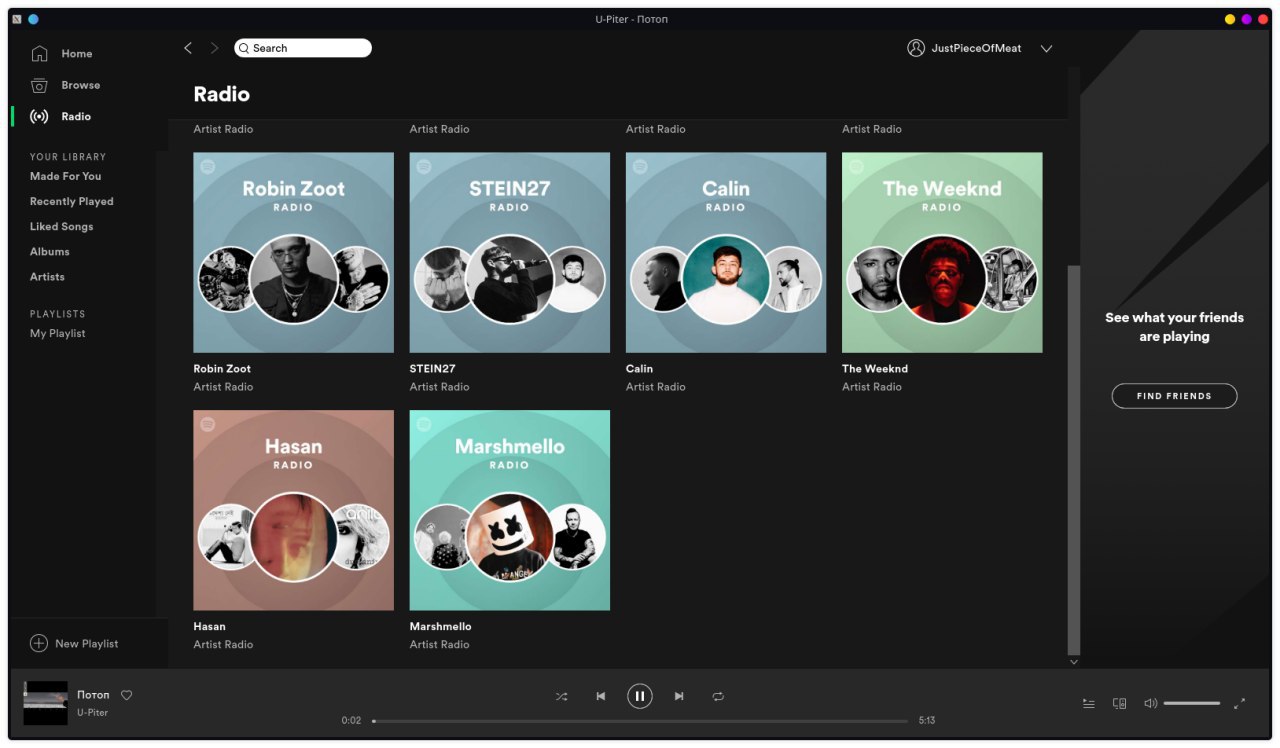The image size is (1280, 748).
Task: Open the now playing album cover
Action: click(46, 703)
